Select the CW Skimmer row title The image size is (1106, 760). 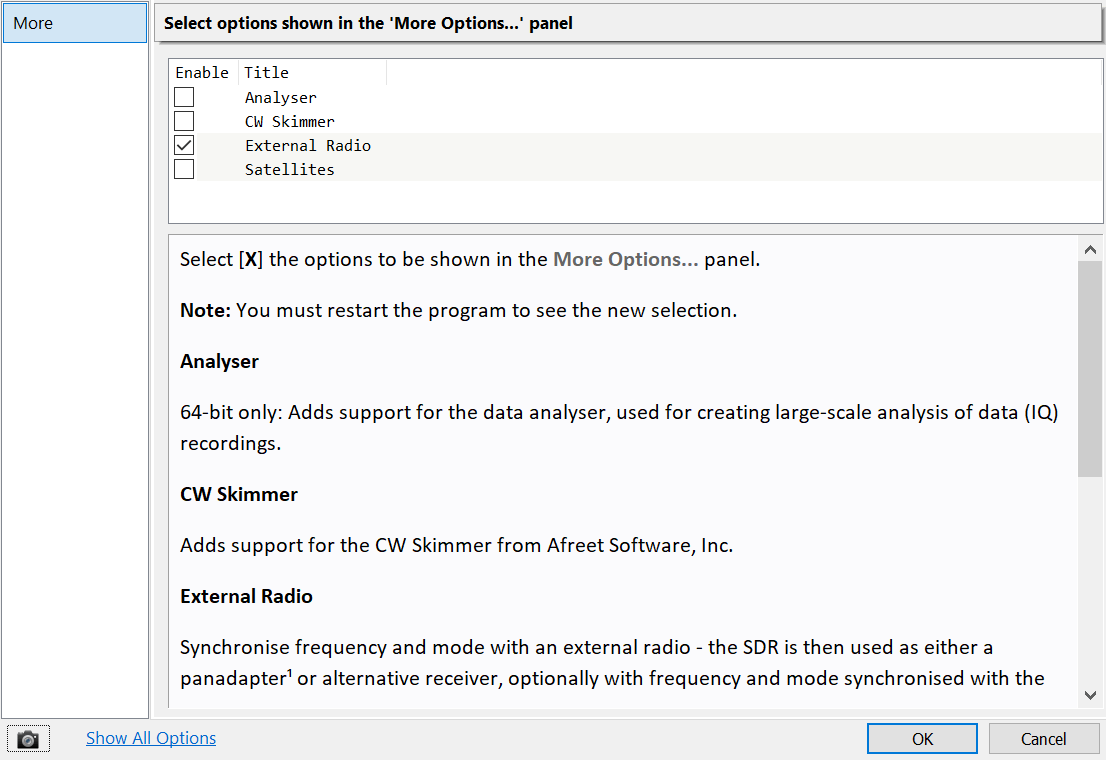point(289,121)
